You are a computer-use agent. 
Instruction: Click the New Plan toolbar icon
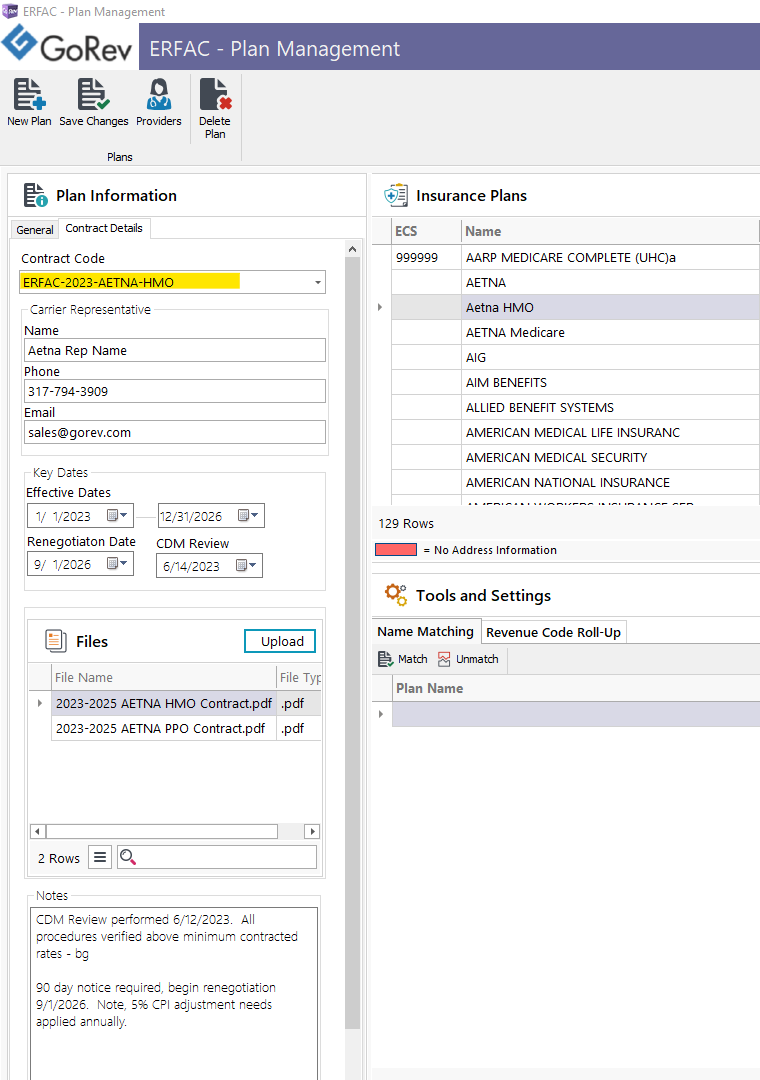[29, 94]
